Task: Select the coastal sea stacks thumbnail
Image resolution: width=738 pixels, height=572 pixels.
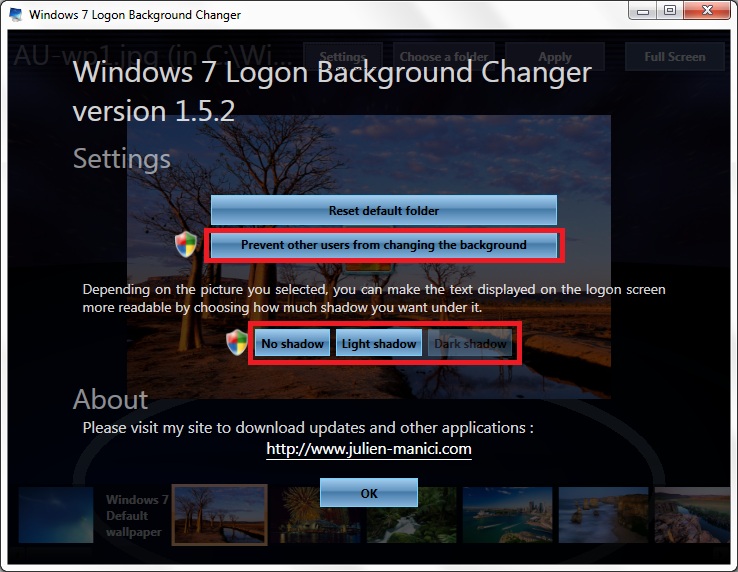Action: pos(603,515)
